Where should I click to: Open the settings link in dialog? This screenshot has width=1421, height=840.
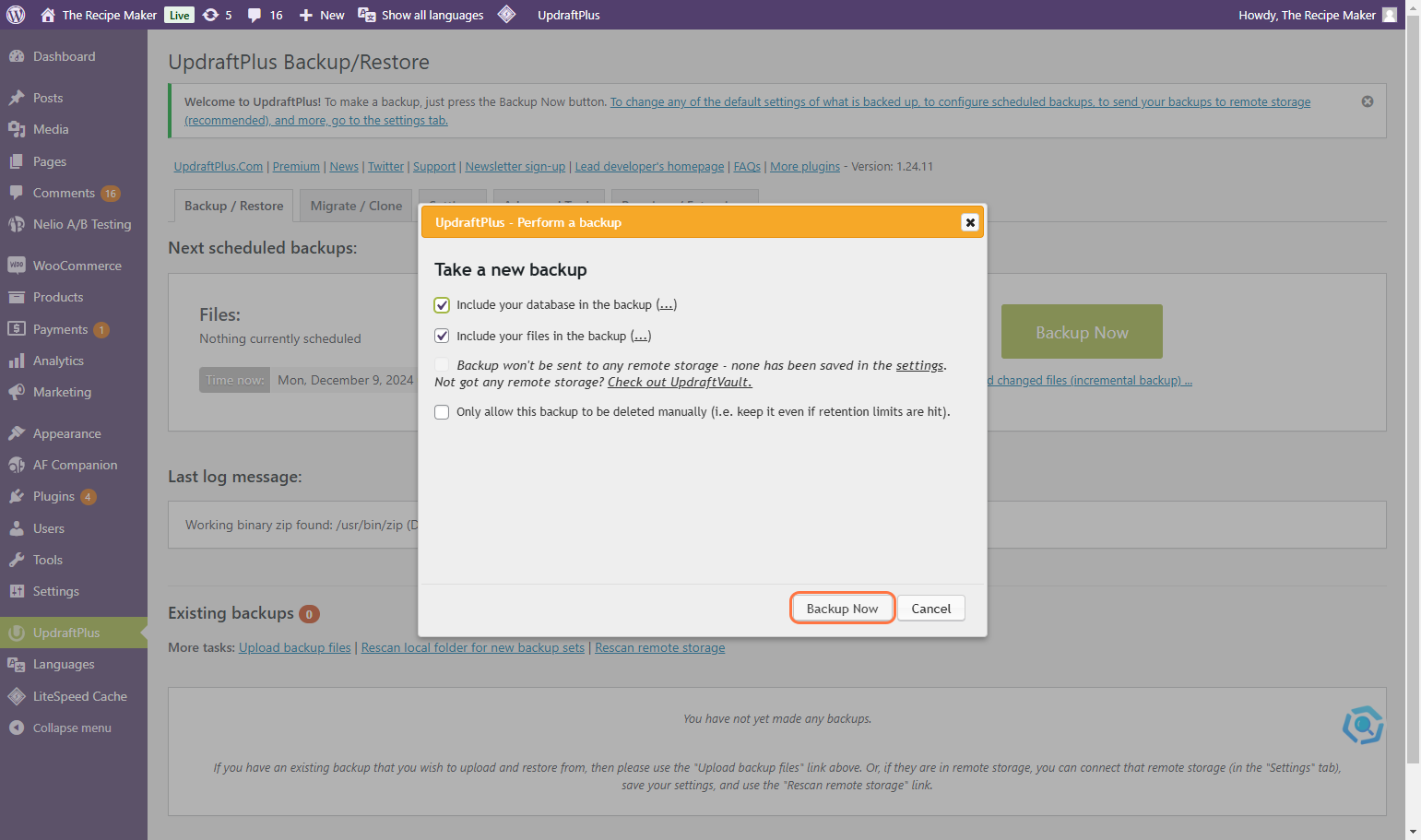(919, 366)
